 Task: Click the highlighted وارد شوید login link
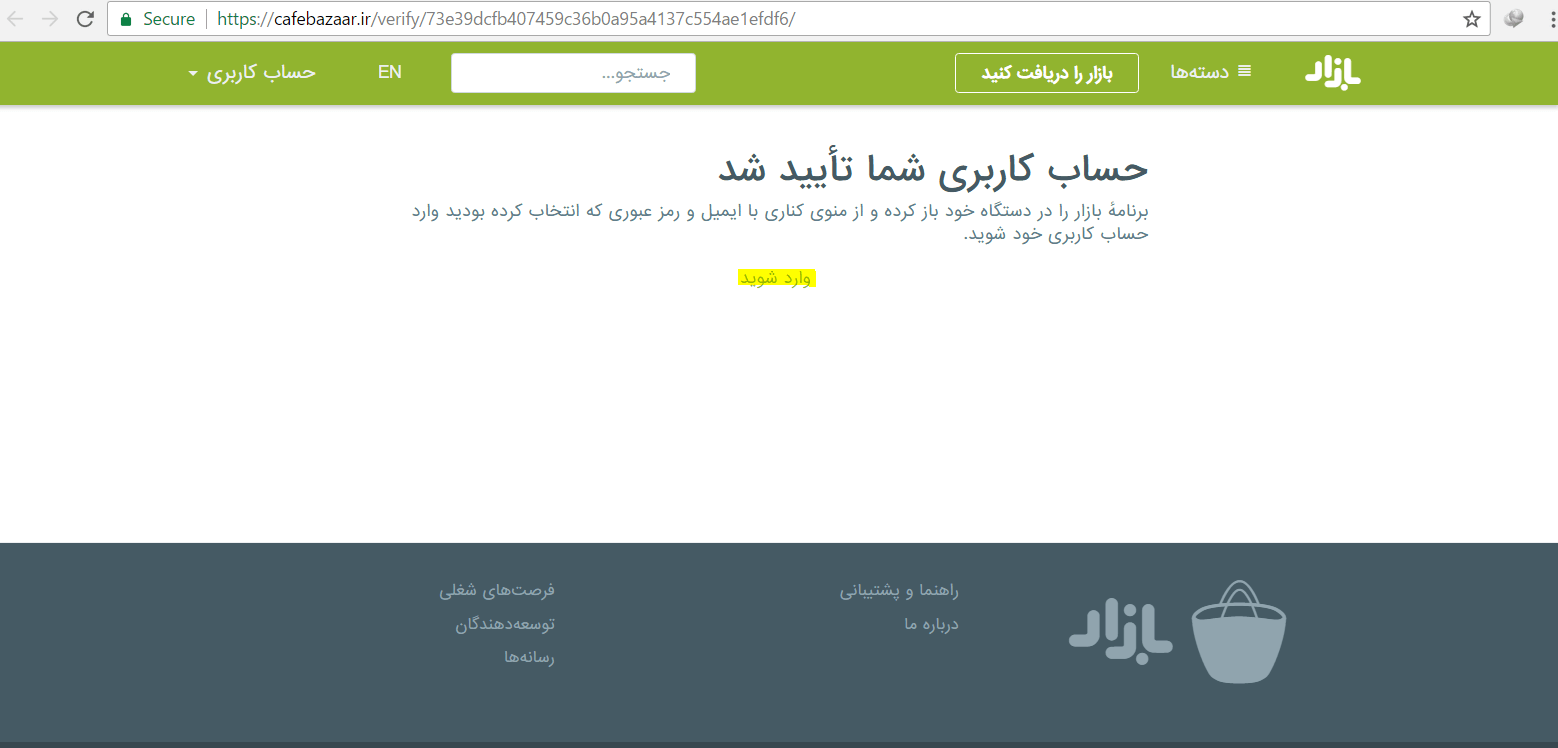click(777, 278)
